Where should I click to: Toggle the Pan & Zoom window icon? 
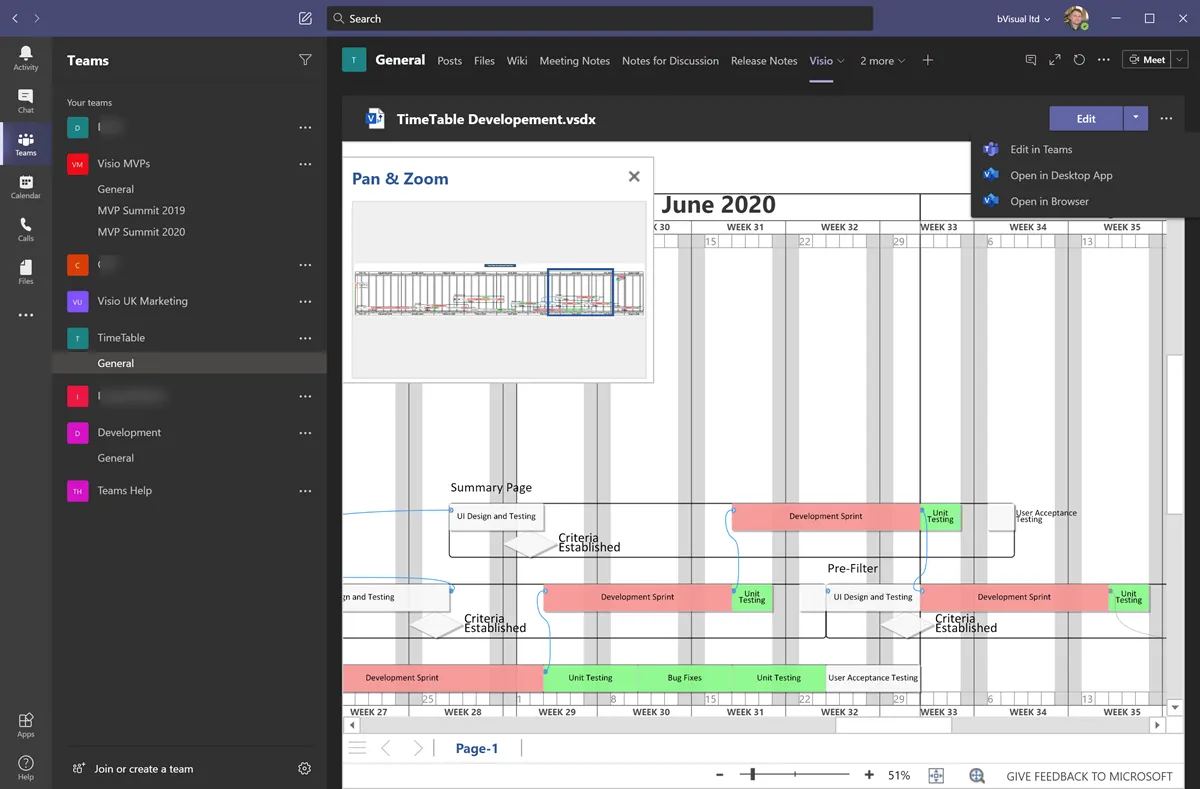[977, 776]
